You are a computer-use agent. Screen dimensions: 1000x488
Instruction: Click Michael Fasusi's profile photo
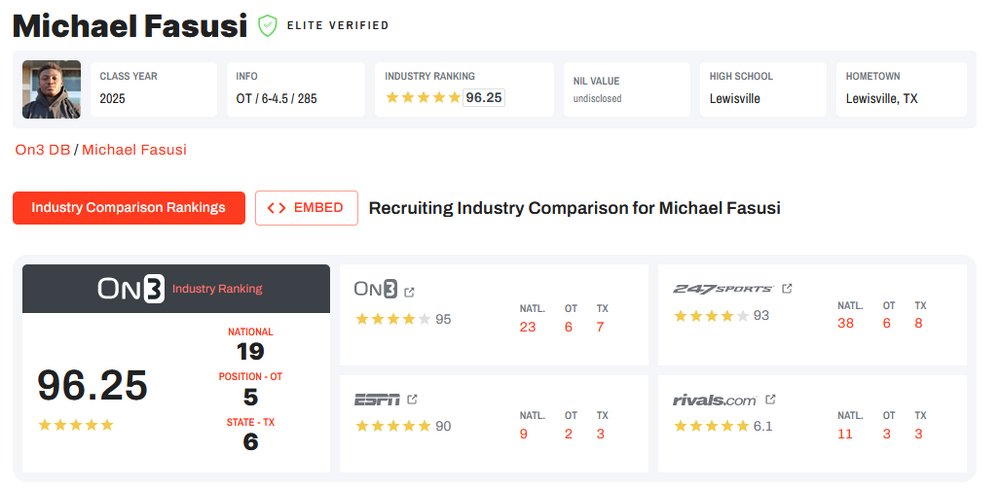click(51, 90)
